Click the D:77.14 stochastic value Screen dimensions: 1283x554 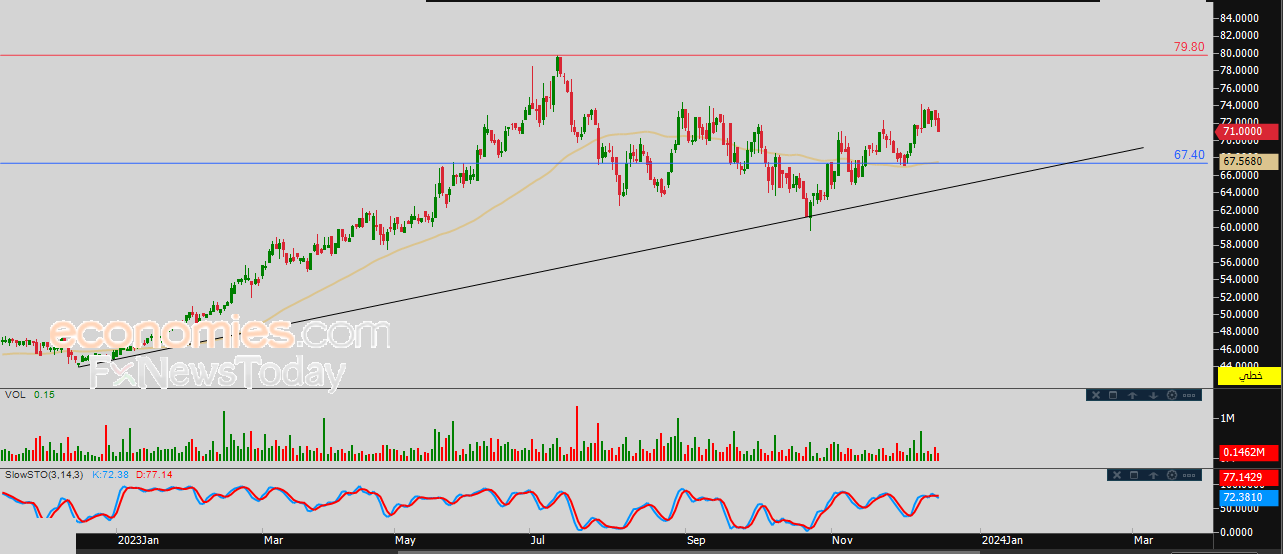coord(154,474)
